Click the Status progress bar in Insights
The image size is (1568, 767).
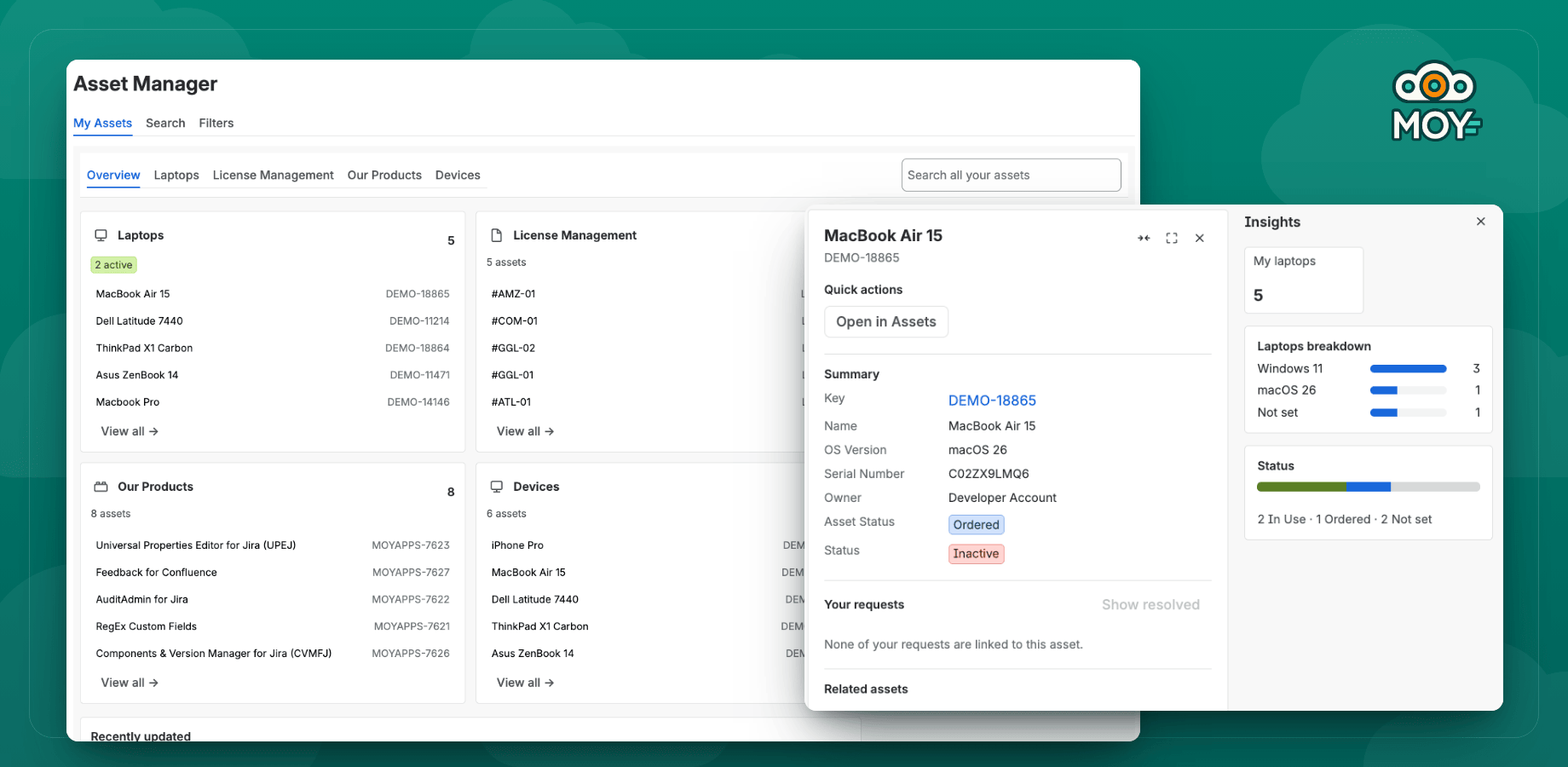pos(1368,487)
